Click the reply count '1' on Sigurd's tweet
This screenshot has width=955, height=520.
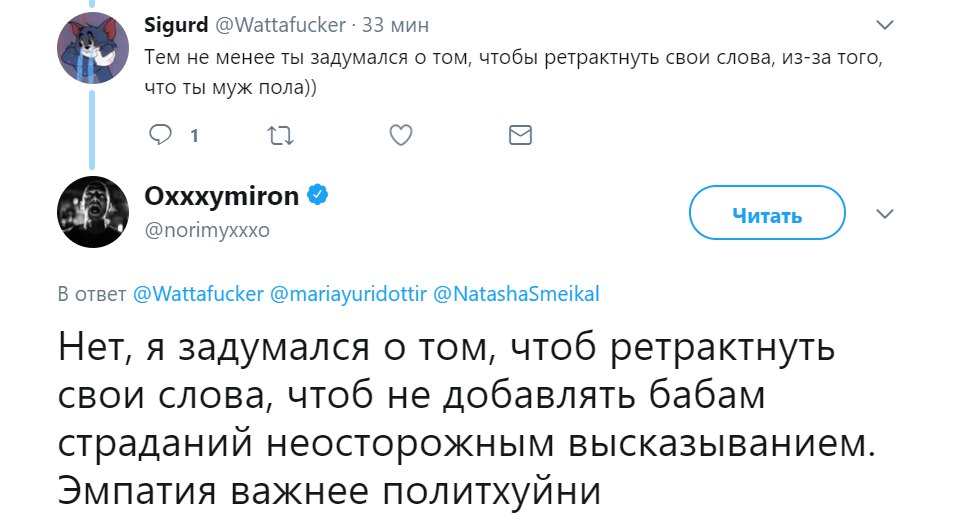(x=193, y=136)
